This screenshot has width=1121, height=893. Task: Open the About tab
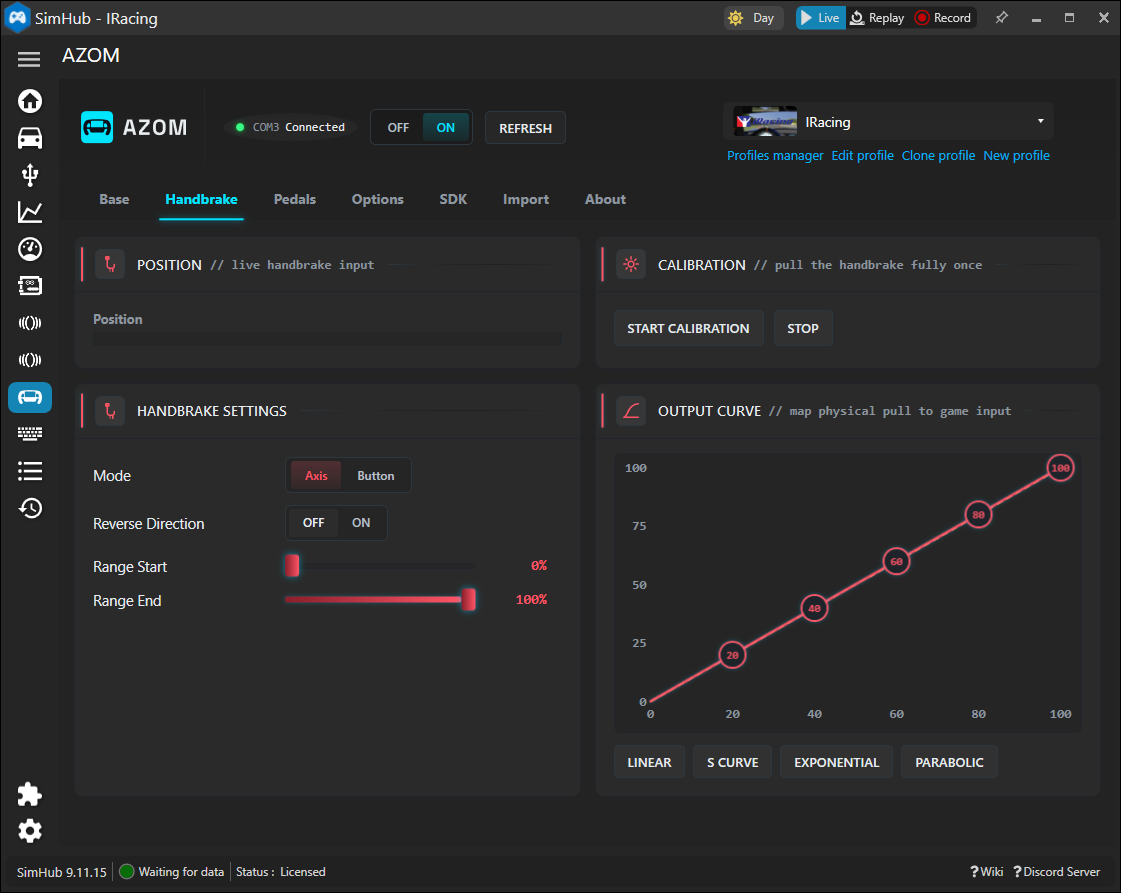(605, 199)
